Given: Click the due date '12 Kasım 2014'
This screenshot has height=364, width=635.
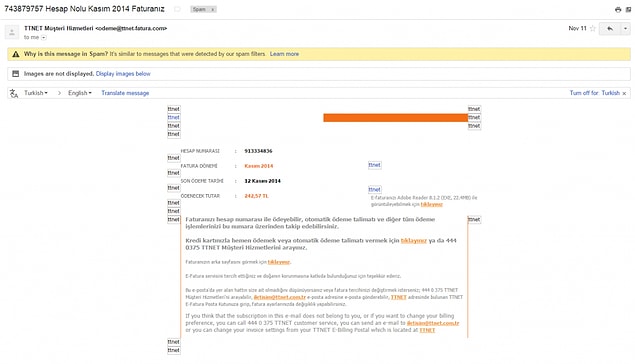Looking at the screenshot, I should pyautogui.click(x=262, y=181).
